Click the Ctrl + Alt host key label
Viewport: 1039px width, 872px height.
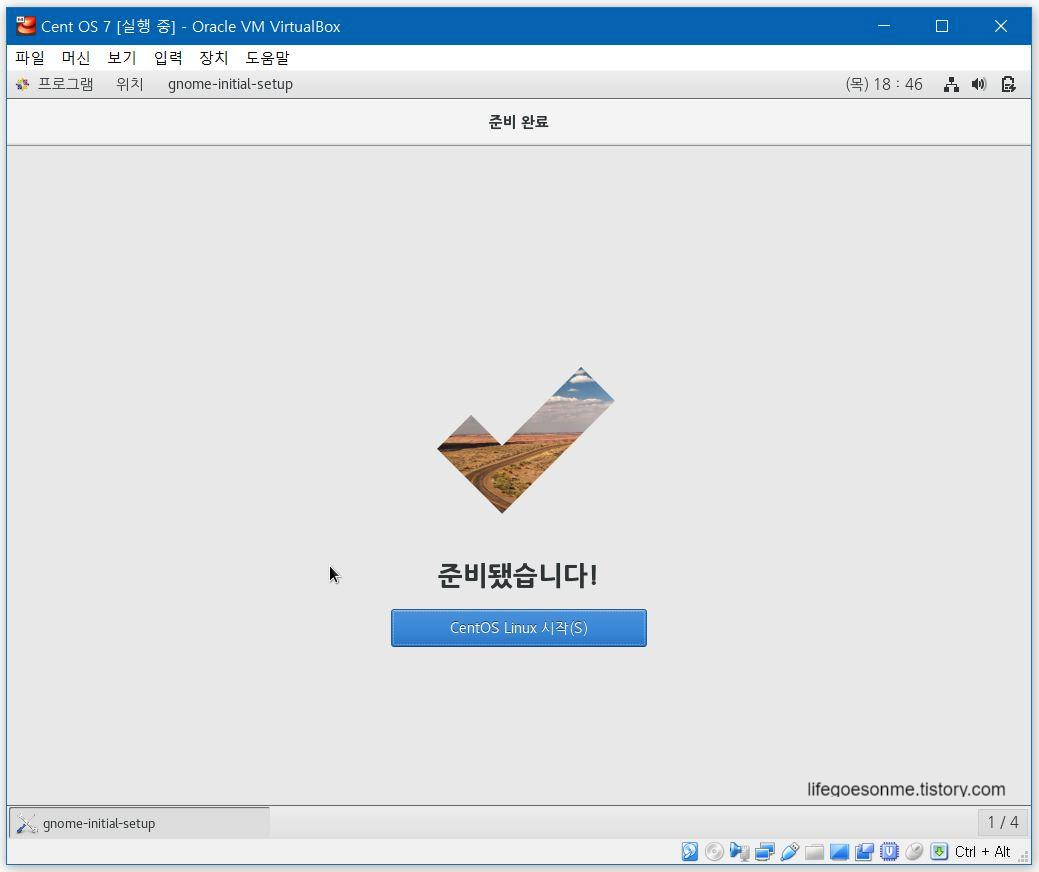point(982,851)
